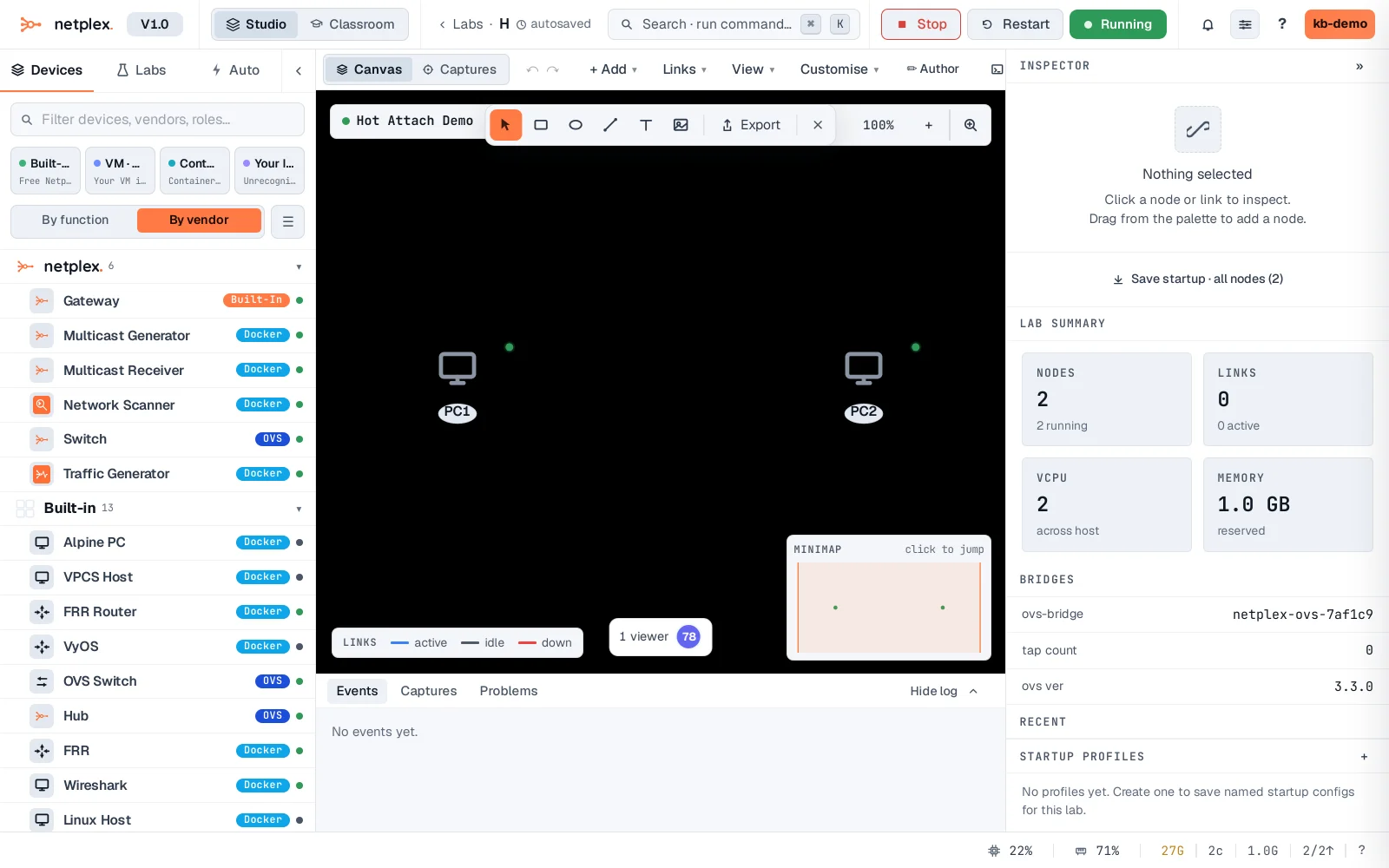Screen dimensions: 1389x868
Task: Switch to the Captures view
Action: tap(459, 69)
